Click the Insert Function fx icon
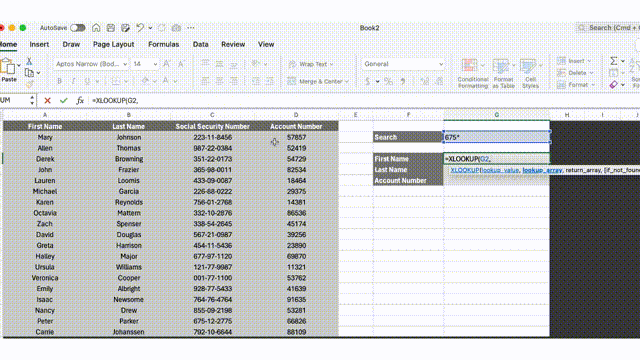Screen dimensions: 640x360 point(80,100)
